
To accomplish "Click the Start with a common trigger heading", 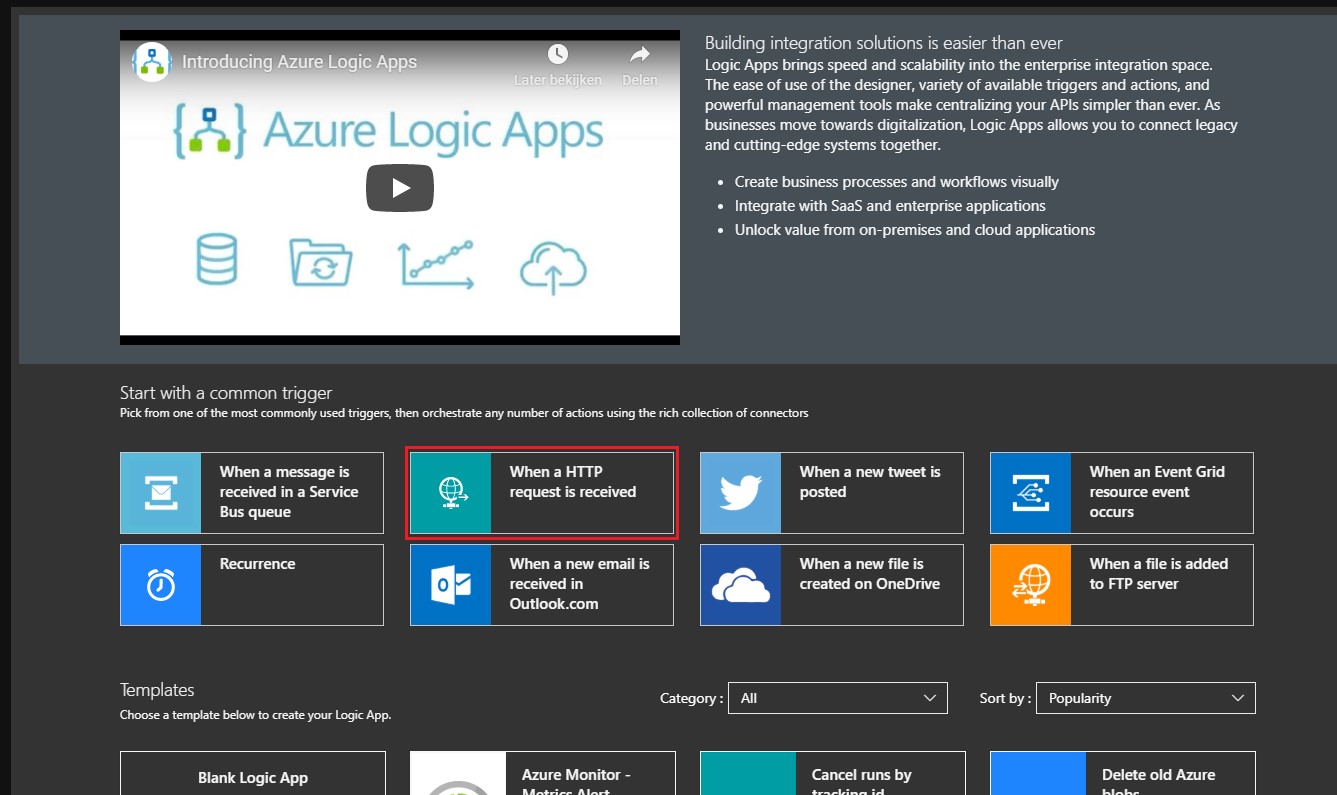I will pos(226,393).
